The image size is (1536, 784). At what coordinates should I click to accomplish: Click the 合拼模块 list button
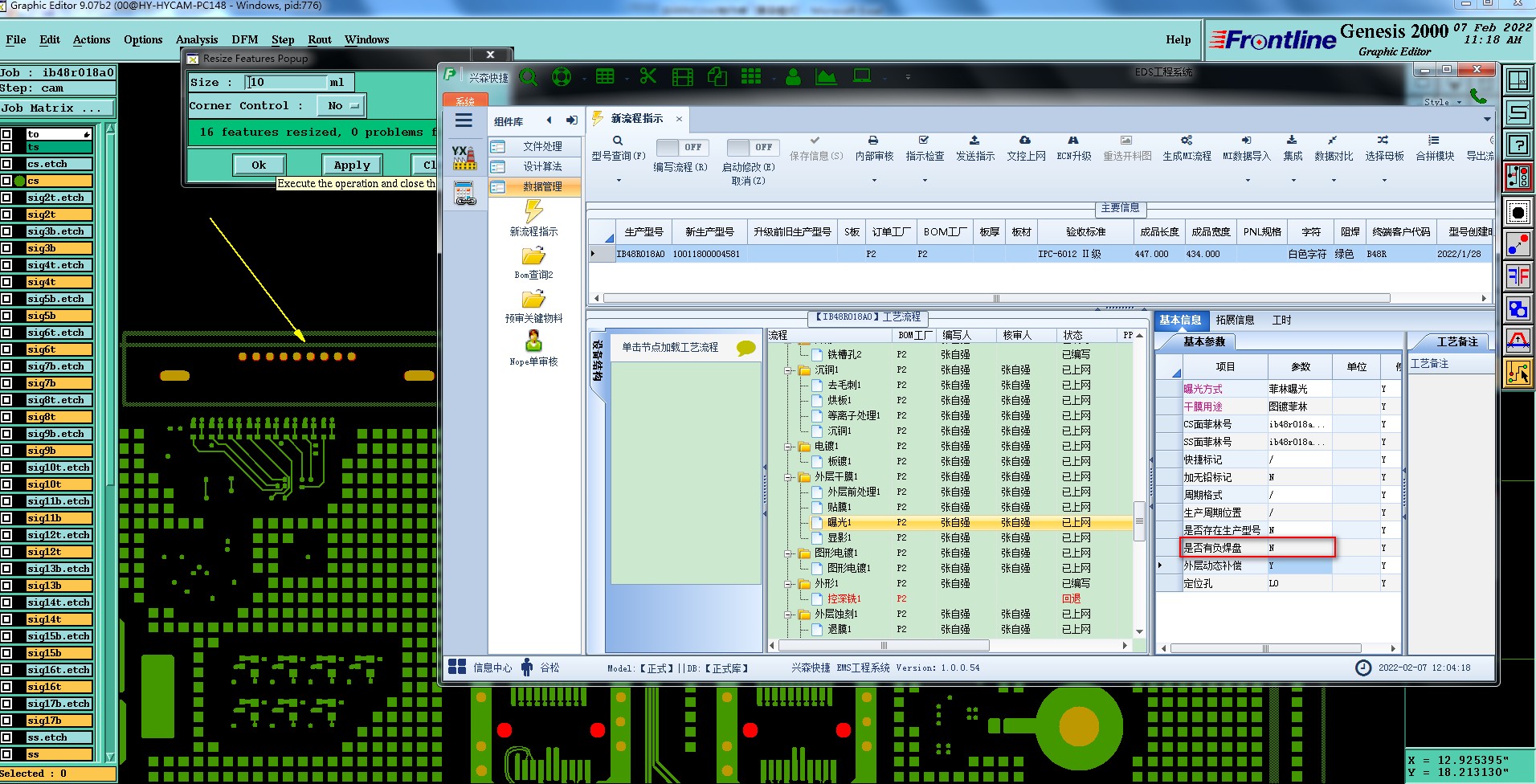1435,149
